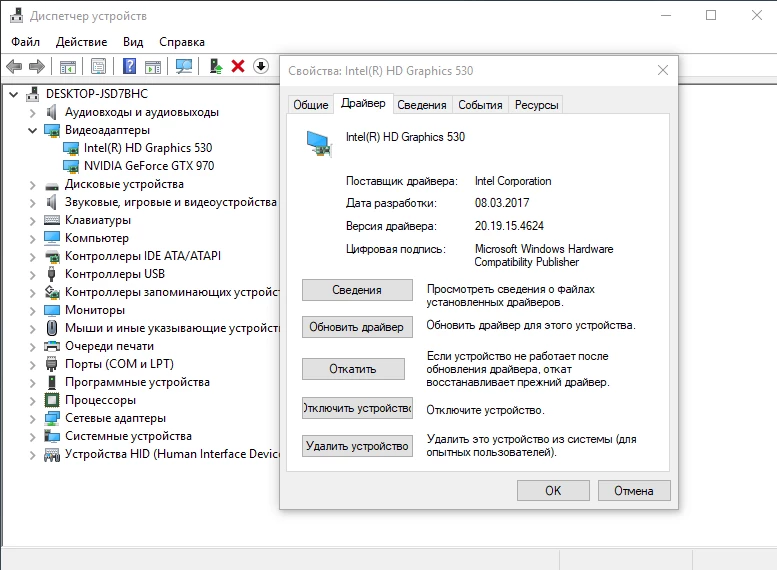
Task: Click the Forward arrow toolbar icon
Action: 37,66
